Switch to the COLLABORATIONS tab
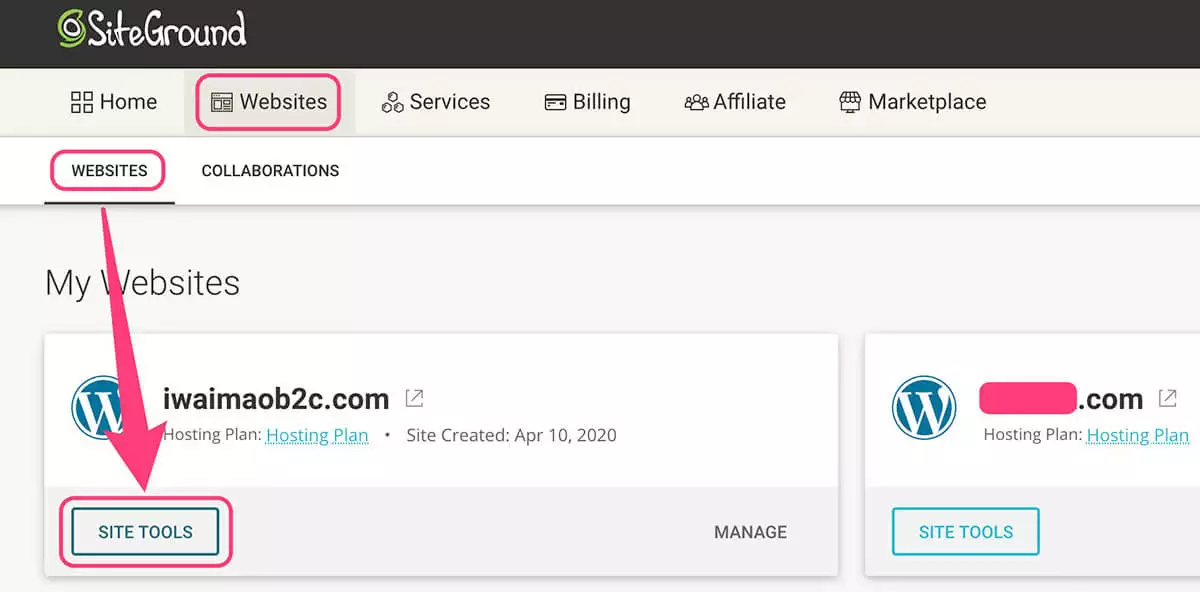1200x592 pixels. pyautogui.click(x=270, y=170)
